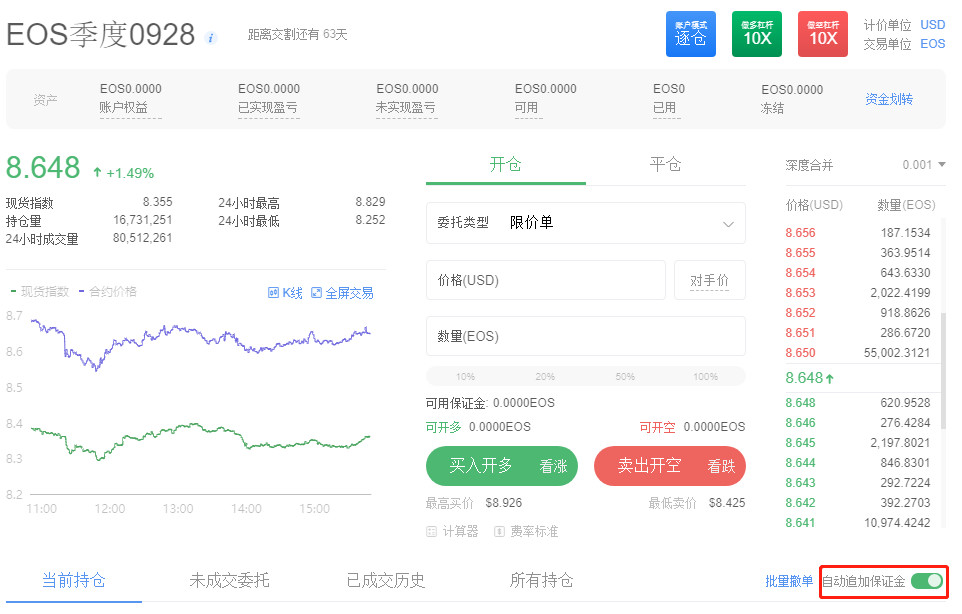Select the 已成交历史 tab
The image size is (962, 614).
click(386, 580)
